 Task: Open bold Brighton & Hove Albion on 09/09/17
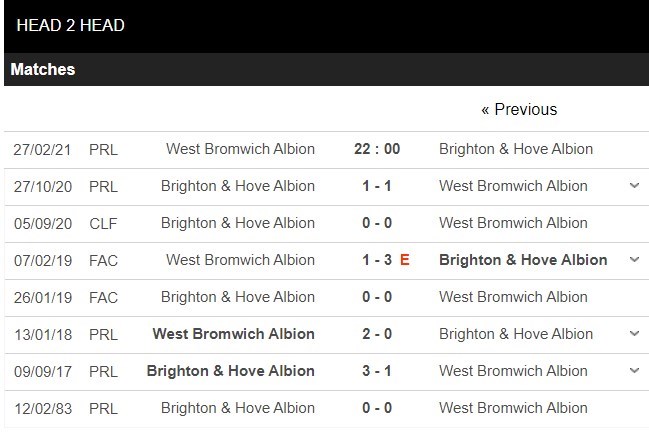coord(231,371)
